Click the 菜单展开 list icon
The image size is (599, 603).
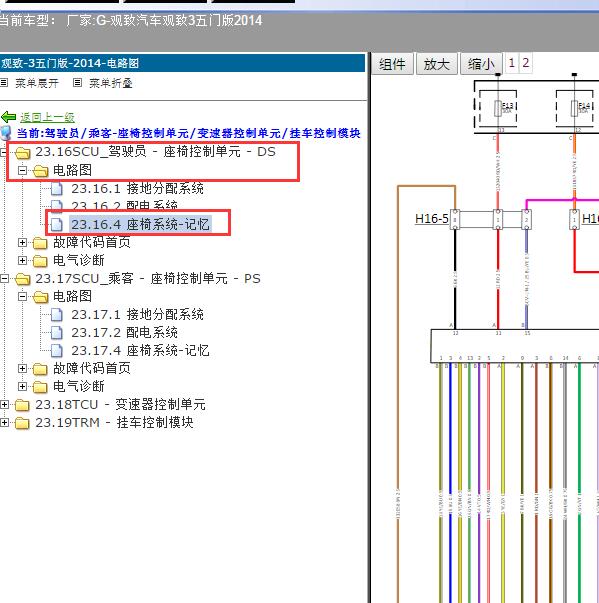tap(4, 83)
